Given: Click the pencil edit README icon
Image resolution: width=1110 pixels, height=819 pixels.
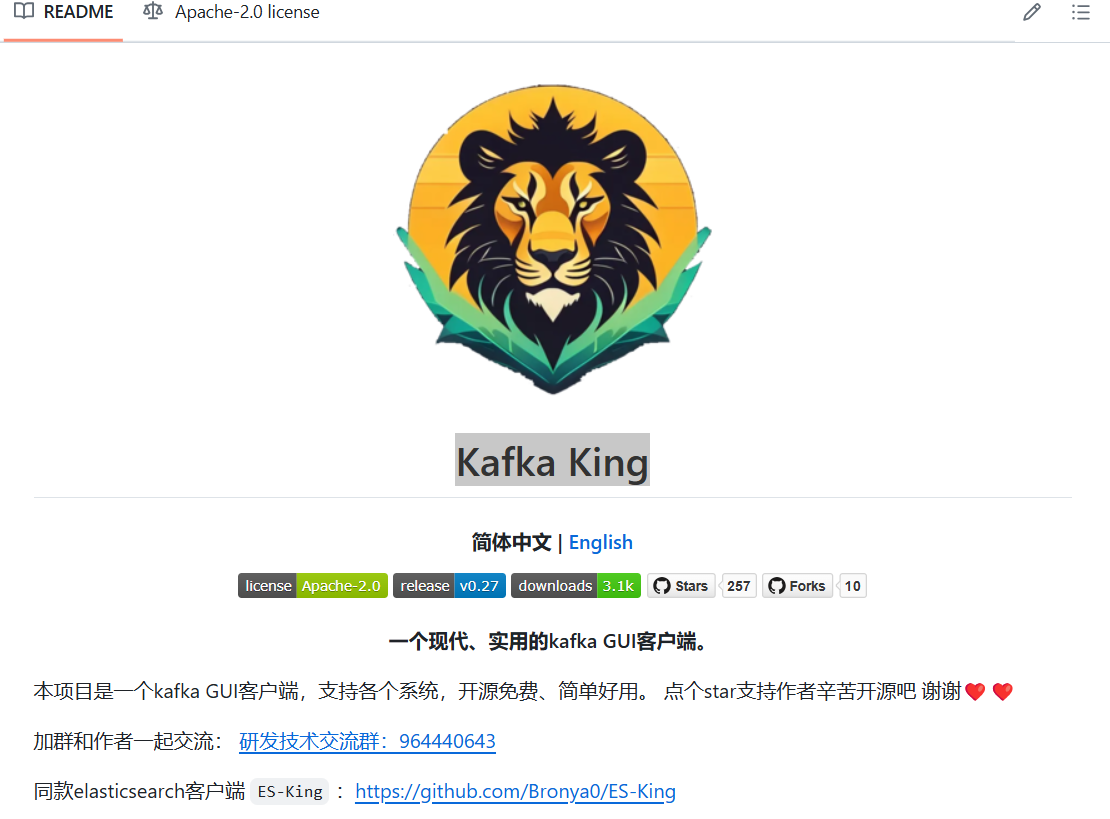Looking at the screenshot, I should click(x=1031, y=12).
